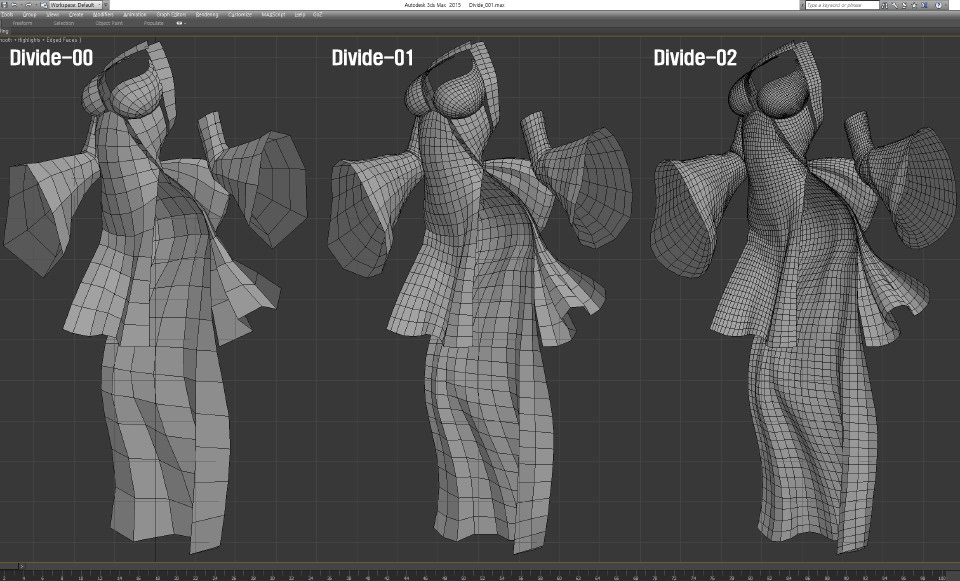
Task: Toggle the ribbon display options icon after Populate
Action: (181, 23)
